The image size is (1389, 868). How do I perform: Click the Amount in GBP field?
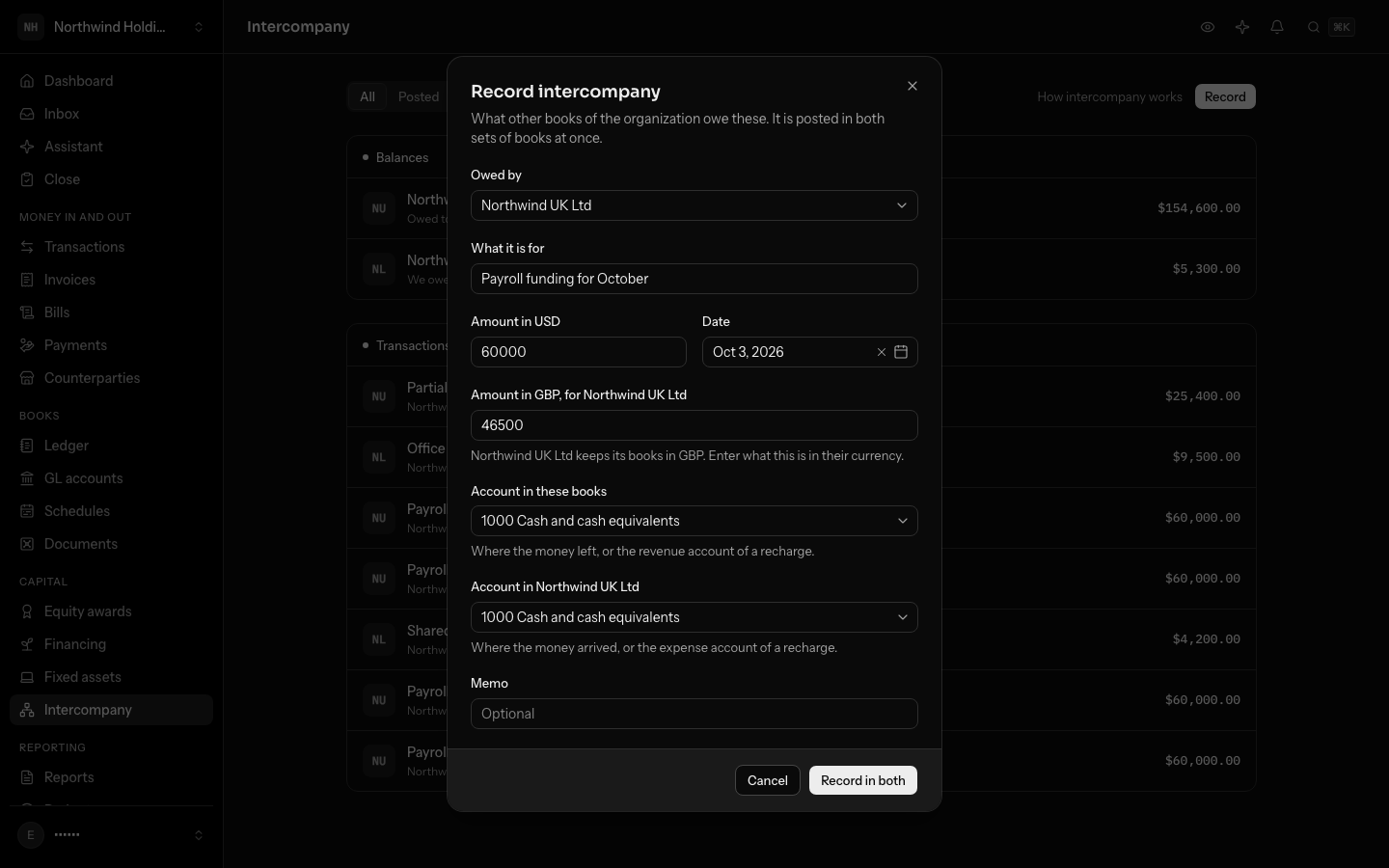pyautogui.click(x=694, y=425)
